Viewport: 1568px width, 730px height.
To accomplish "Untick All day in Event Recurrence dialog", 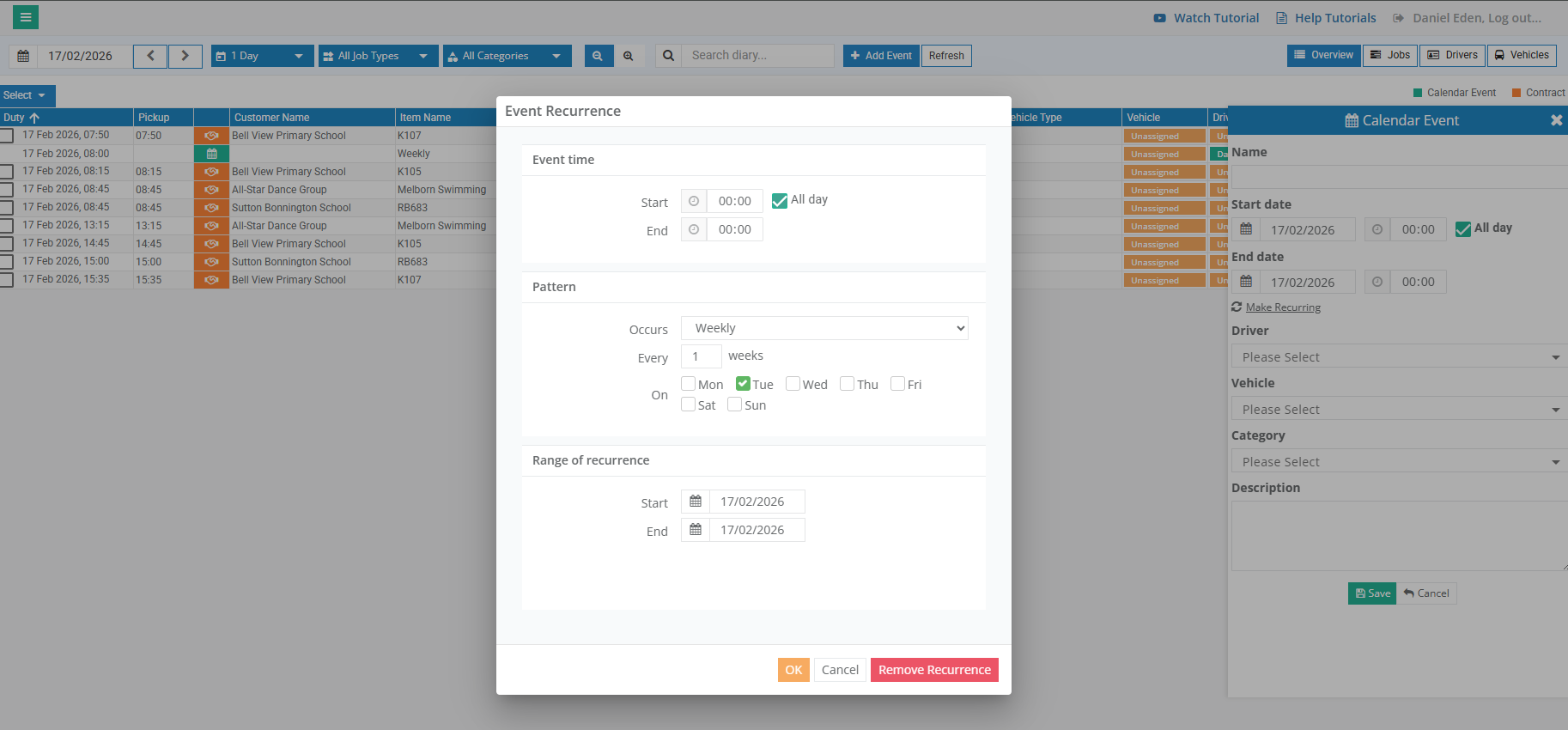I will [x=780, y=200].
